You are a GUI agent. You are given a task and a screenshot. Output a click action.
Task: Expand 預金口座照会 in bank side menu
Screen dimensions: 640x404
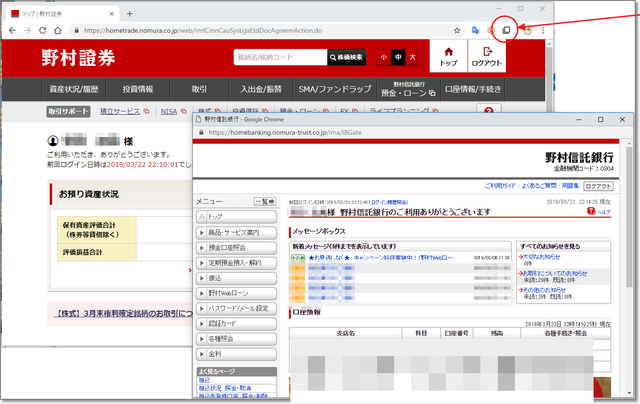click(x=236, y=247)
